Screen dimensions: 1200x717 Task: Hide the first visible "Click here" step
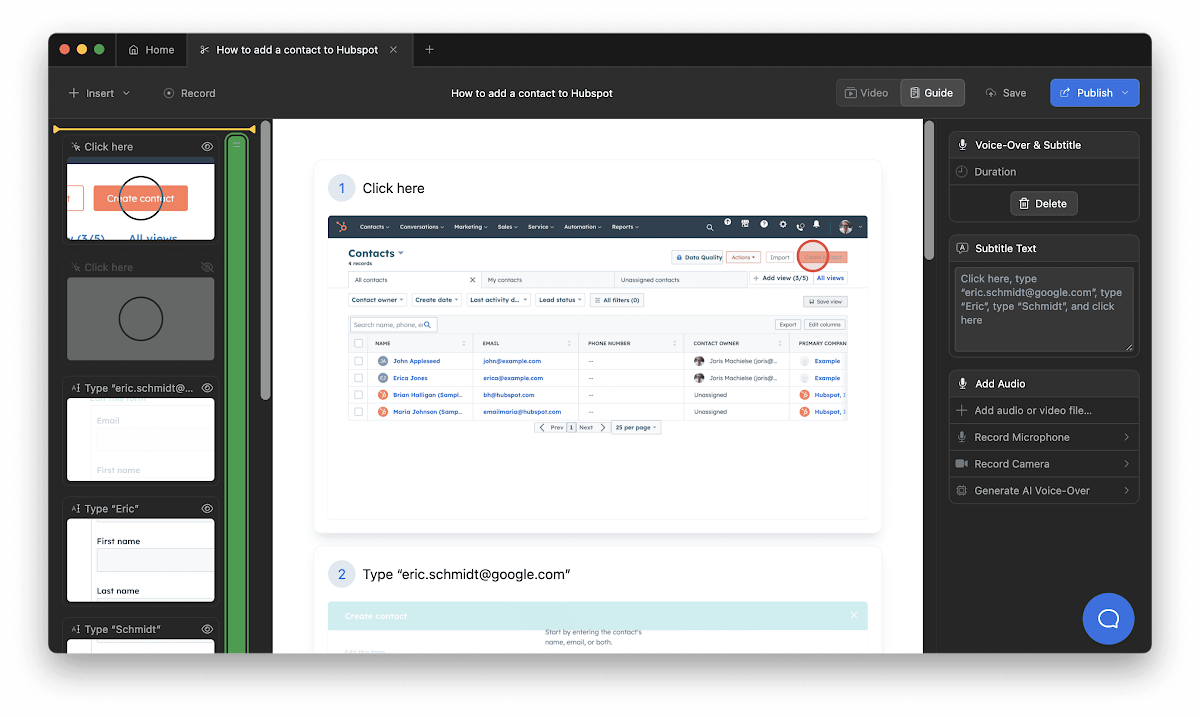tap(207, 146)
